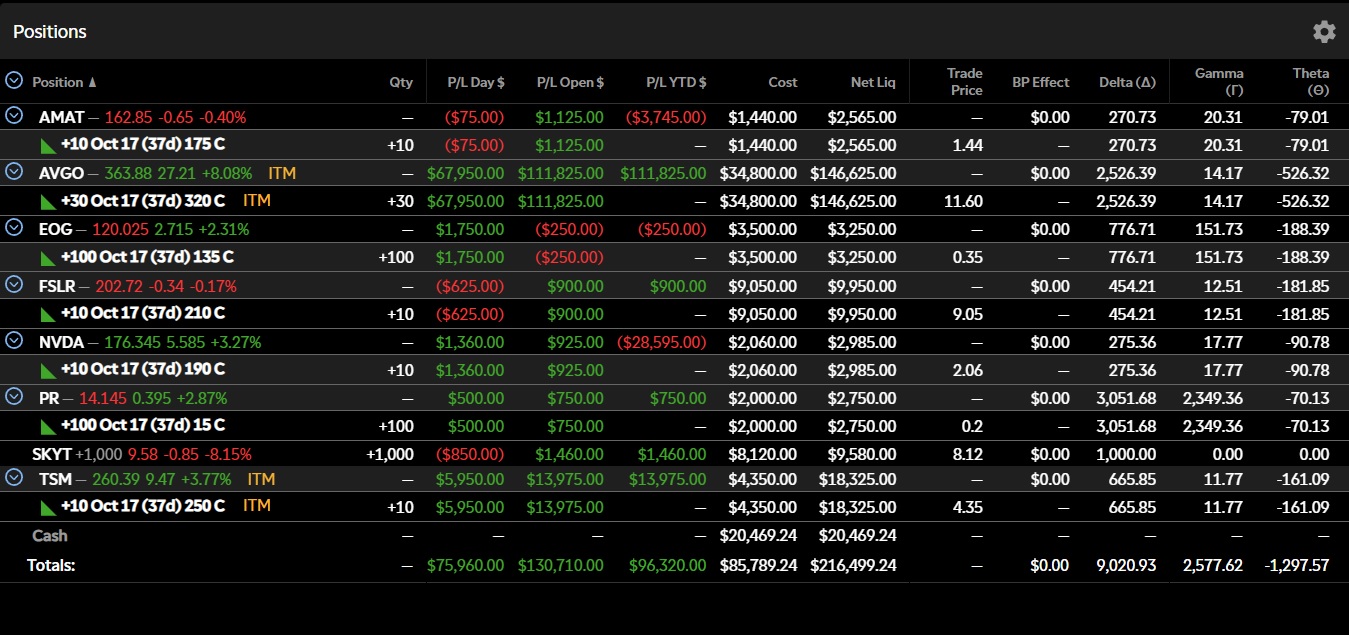
Task: Click total delta 9,020.93
Action: point(1128,565)
